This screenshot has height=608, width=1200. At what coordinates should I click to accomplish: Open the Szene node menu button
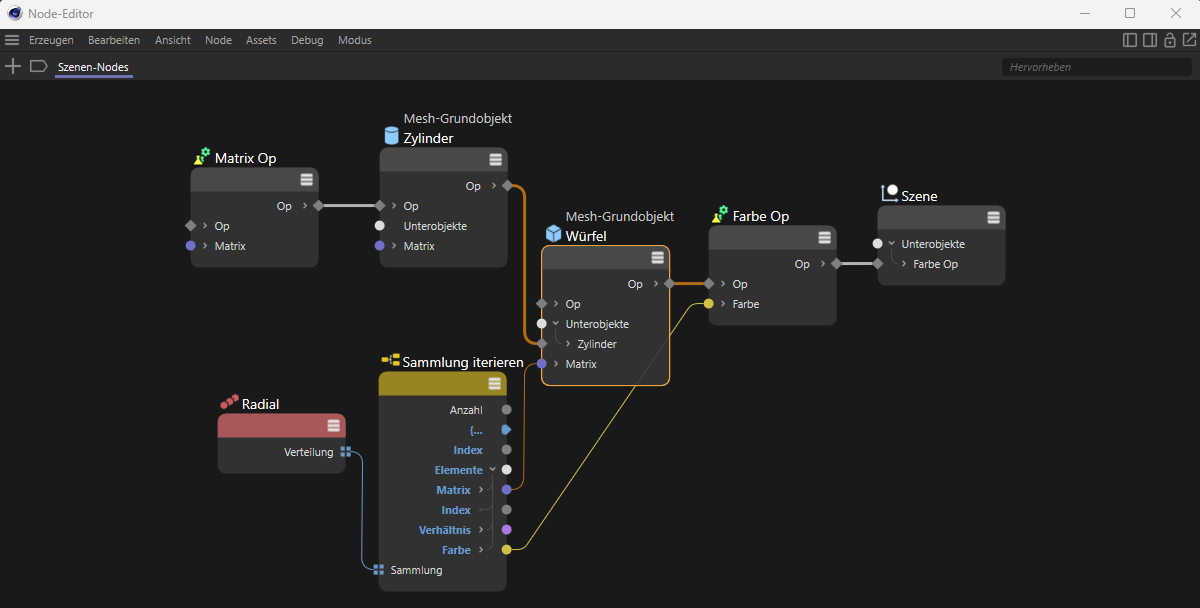(994, 218)
